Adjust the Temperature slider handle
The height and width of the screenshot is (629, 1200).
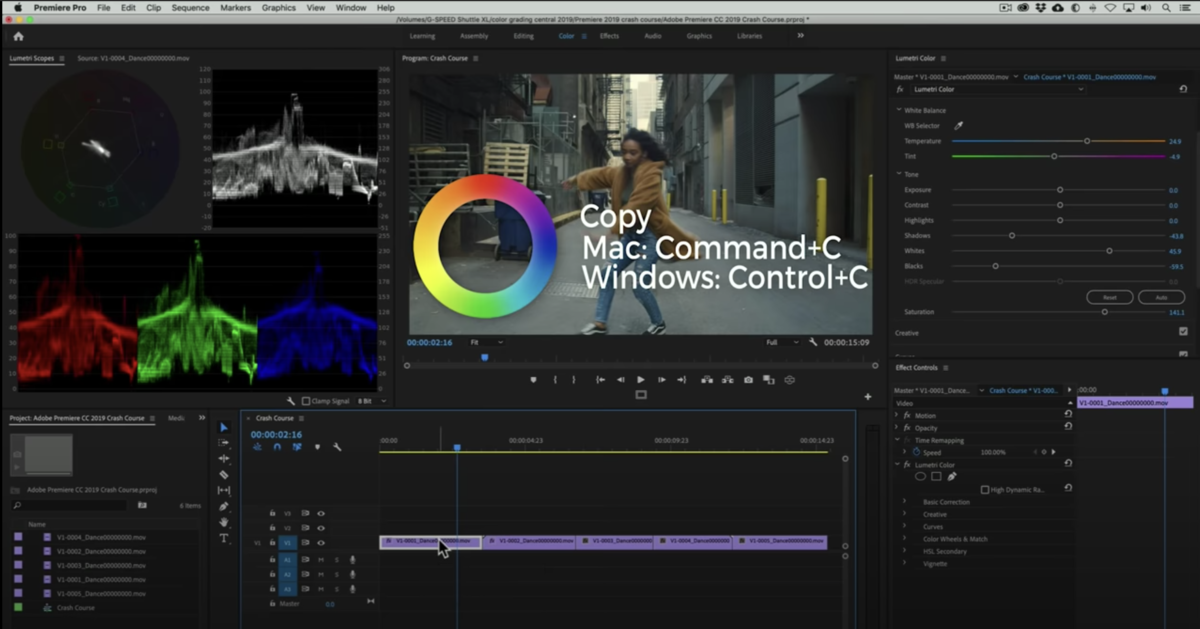tap(1087, 141)
